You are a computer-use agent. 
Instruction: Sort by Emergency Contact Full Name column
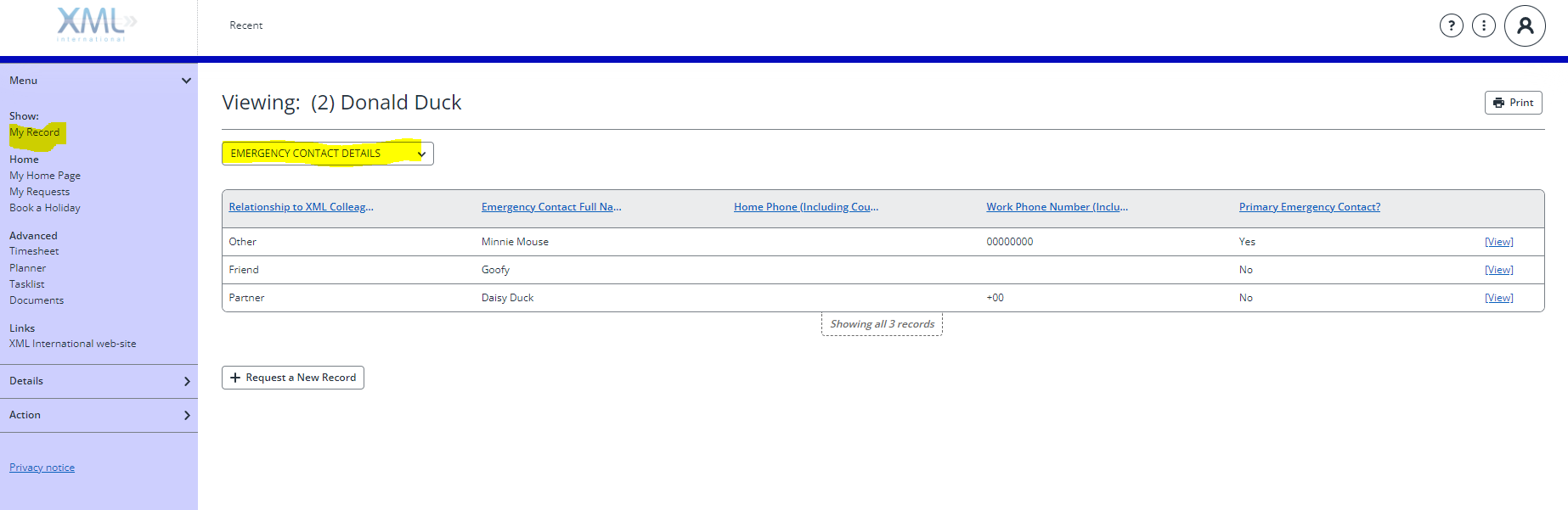(551, 207)
